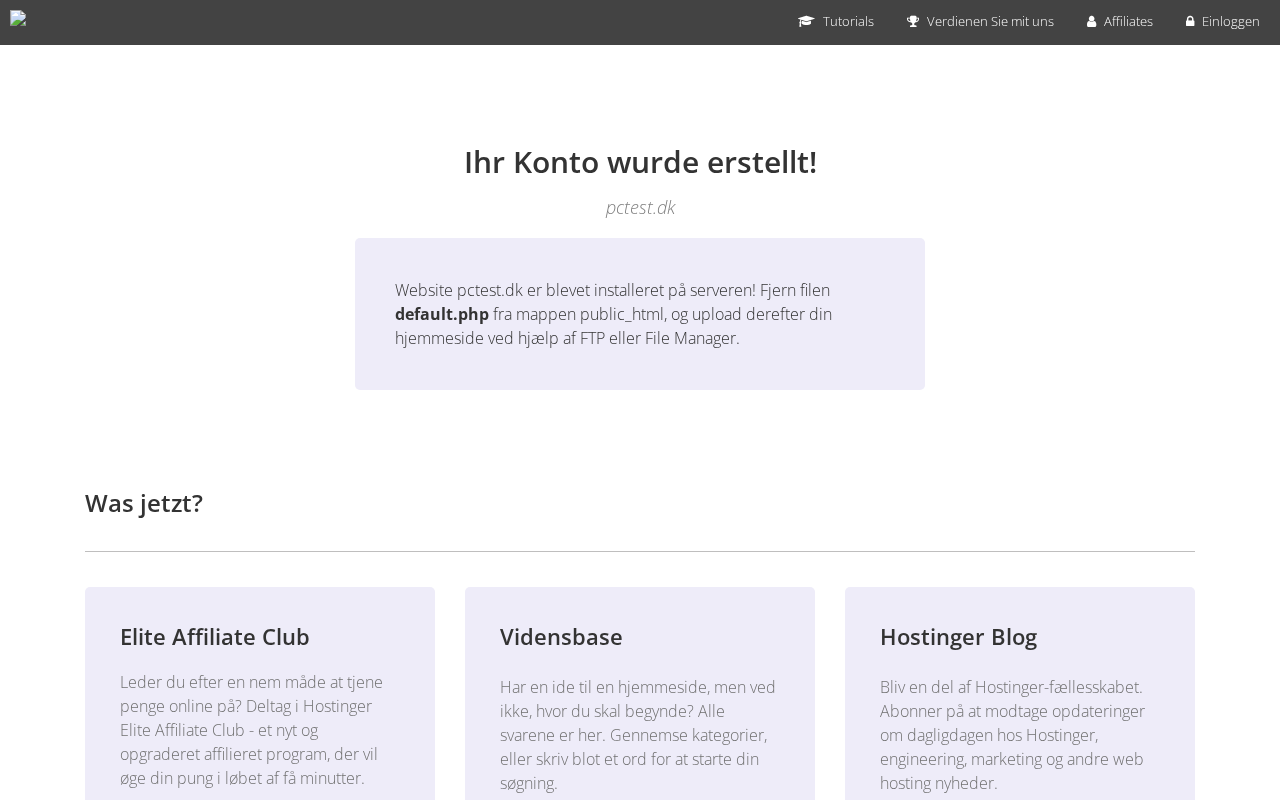
Task: Click the Was jetzt? heading
Action: [144, 503]
